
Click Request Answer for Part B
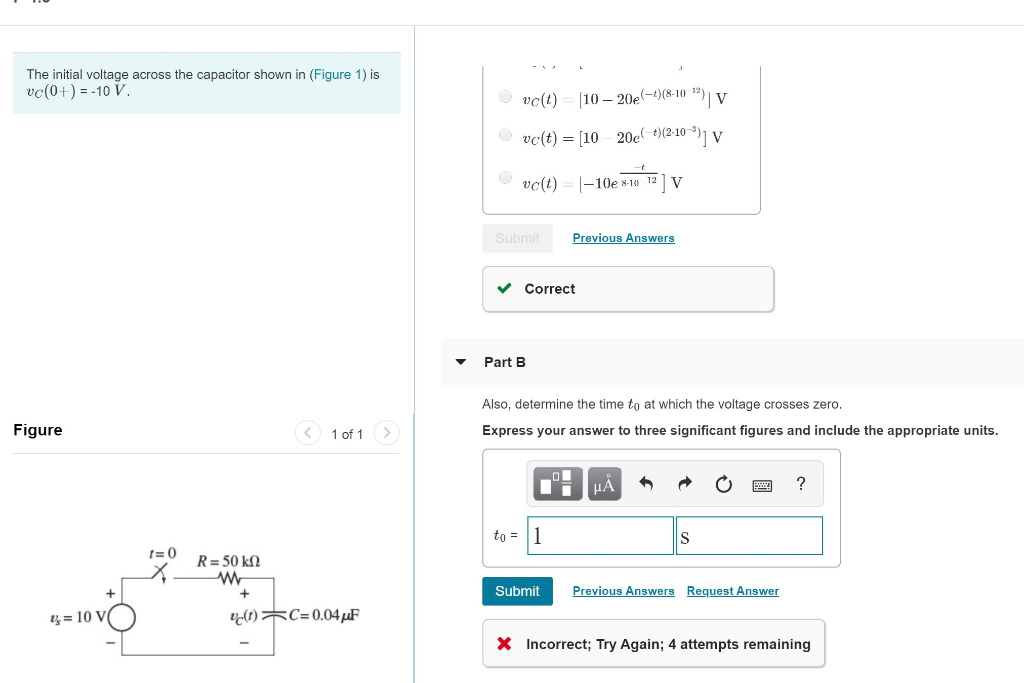732,591
